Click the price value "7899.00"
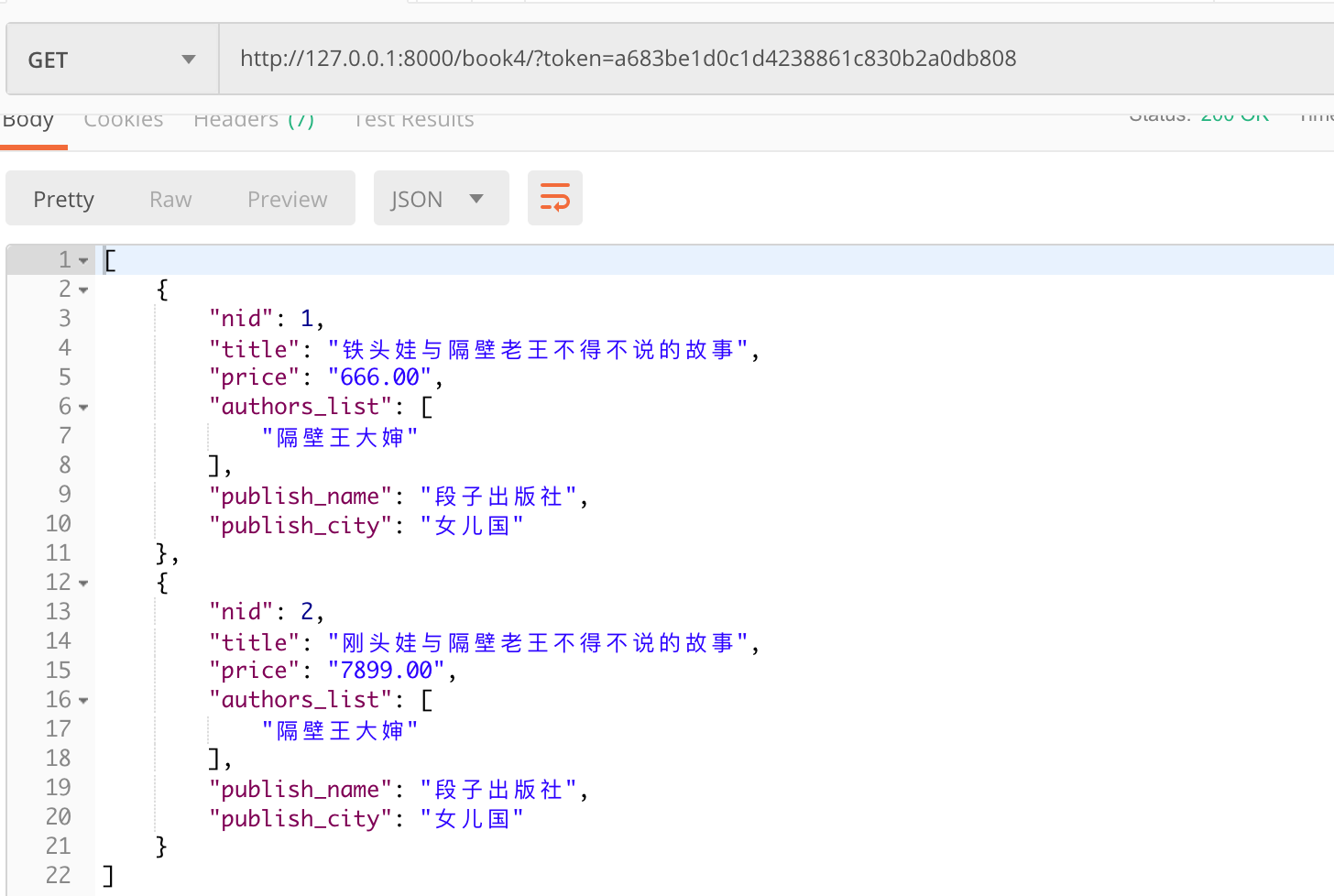Screen dimensions: 1334x896 [387, 671]
